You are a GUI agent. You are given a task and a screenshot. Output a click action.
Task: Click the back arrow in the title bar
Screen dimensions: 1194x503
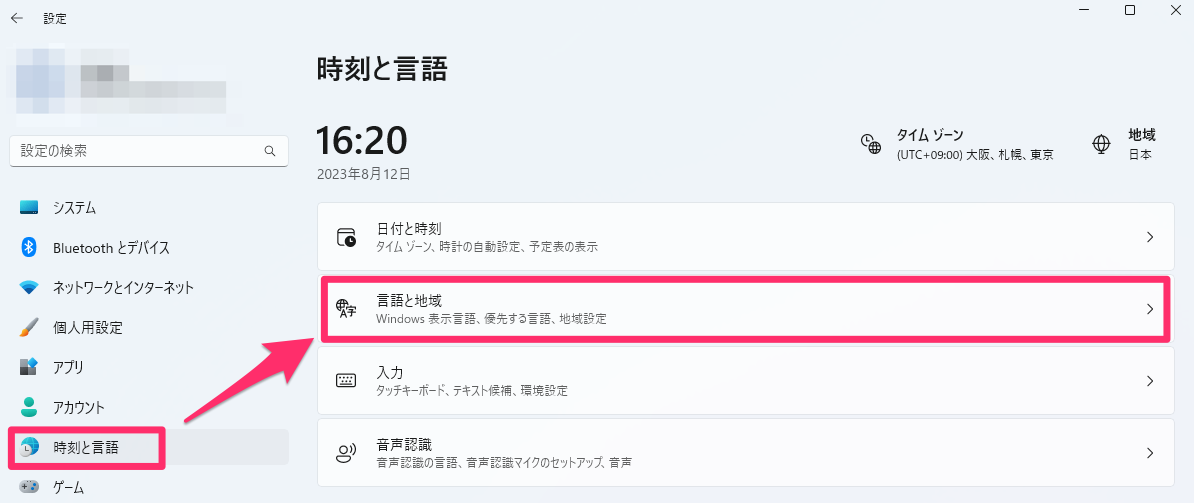[x=17, y=18]
